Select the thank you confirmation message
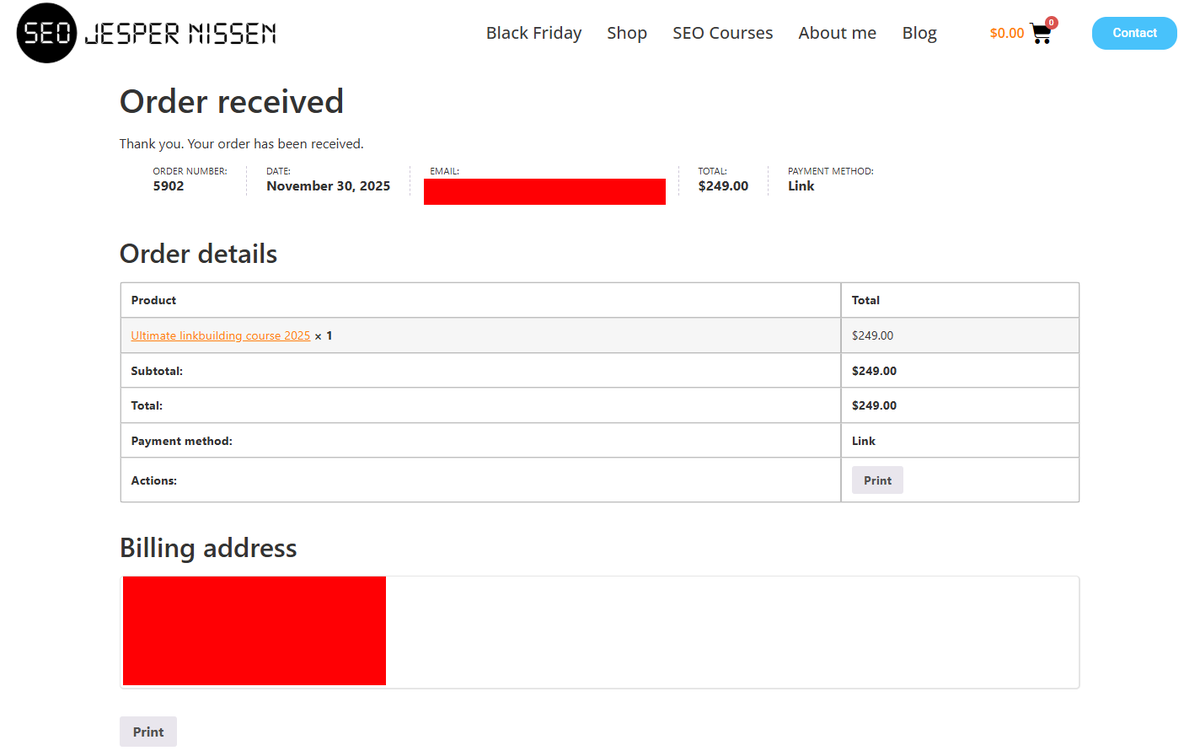The height and width of the screenshot is (756, 1200). click(242, 144)
